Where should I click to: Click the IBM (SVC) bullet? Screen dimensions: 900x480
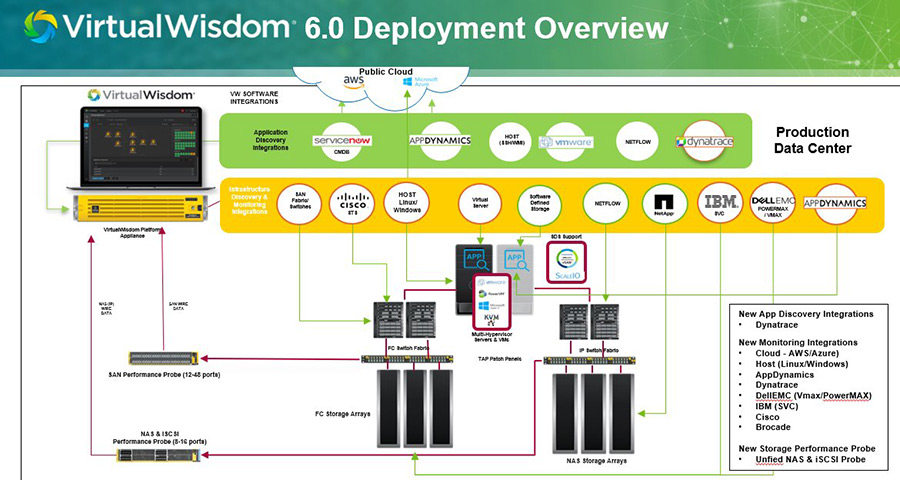tap(776, 406)
